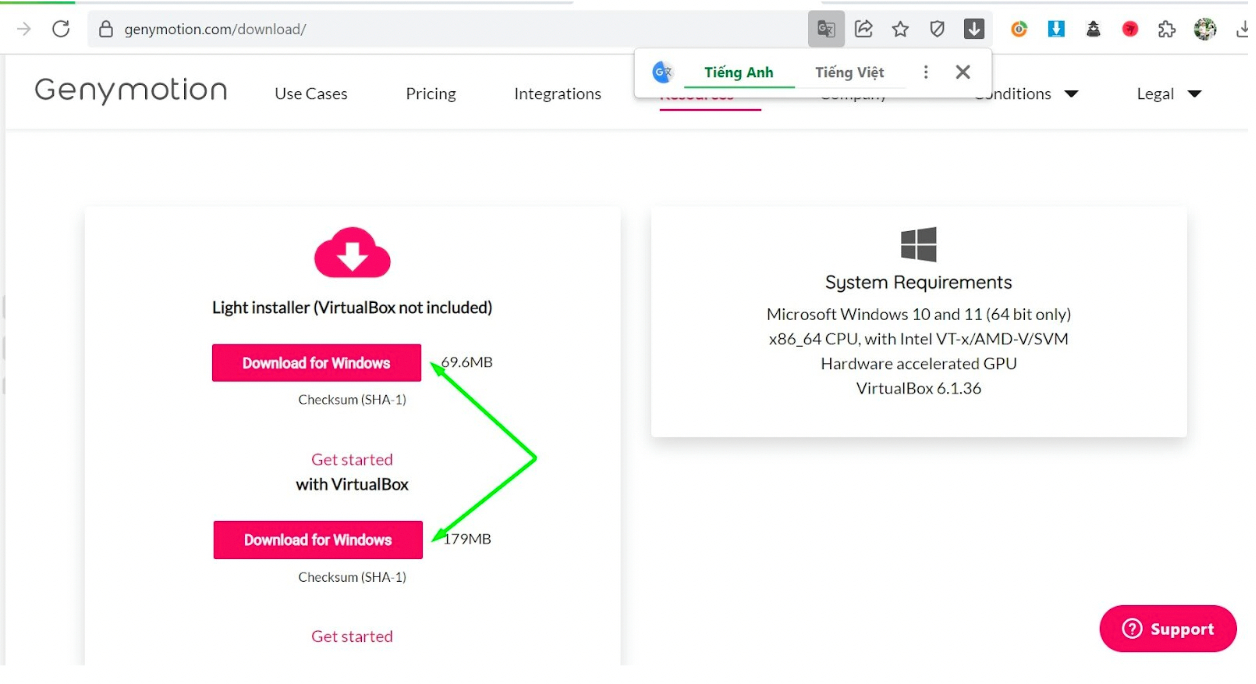Click the "x86_64 CPU, with Intel VT-x/AMD-V/SVM" line
The height and width of the screenshot is (684, 1256).
point(919,339)
